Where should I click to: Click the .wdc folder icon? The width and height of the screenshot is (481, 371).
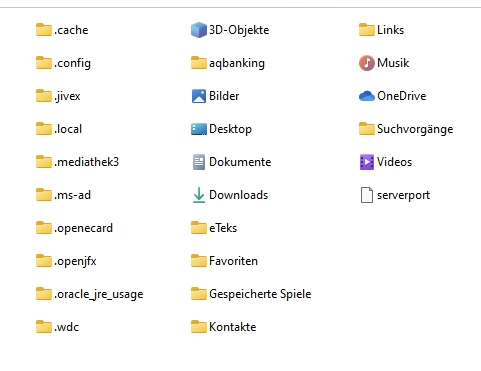click(x=44, y=327)
